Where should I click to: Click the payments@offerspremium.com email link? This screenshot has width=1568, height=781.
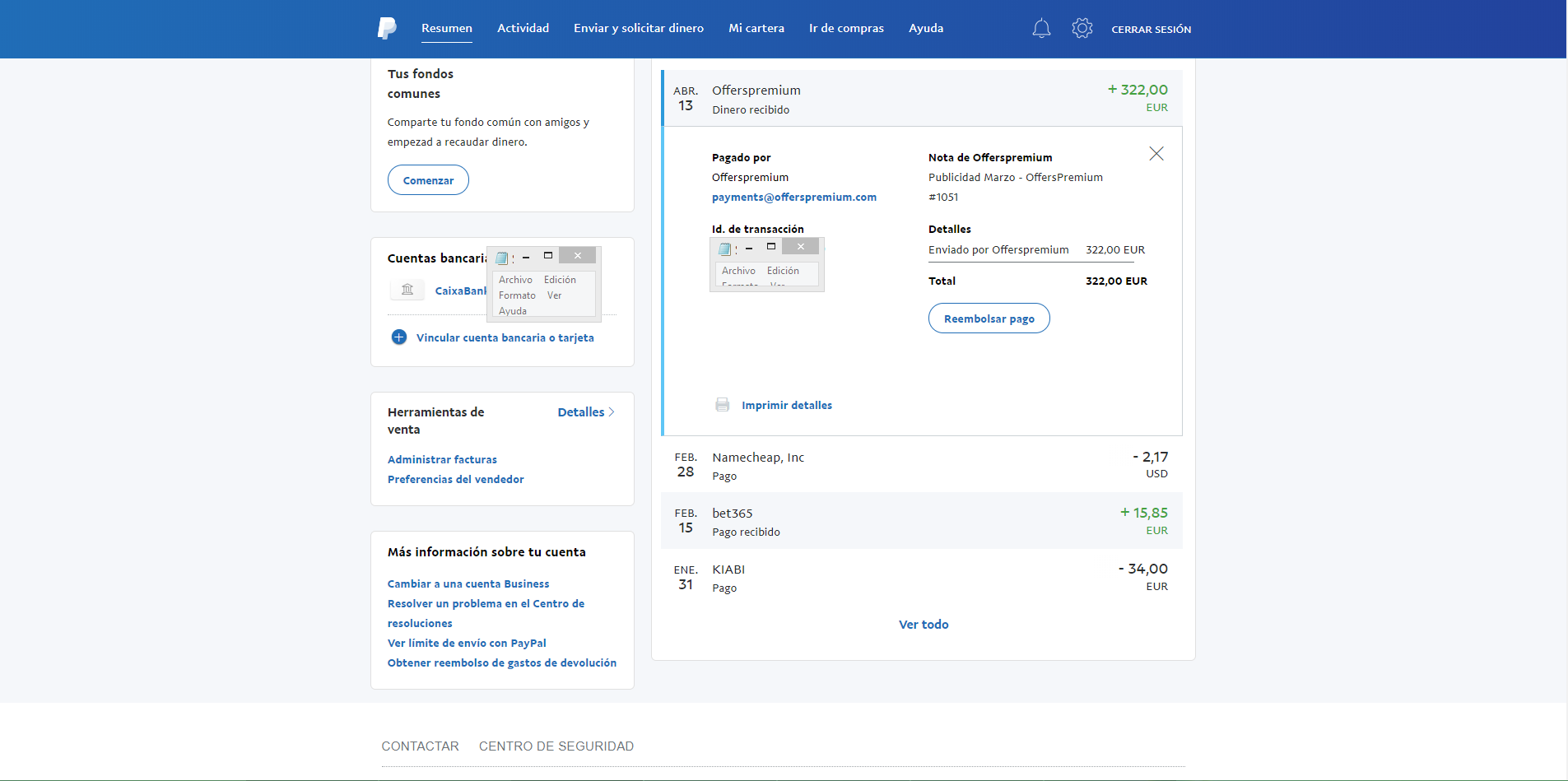tap(794, 197)
